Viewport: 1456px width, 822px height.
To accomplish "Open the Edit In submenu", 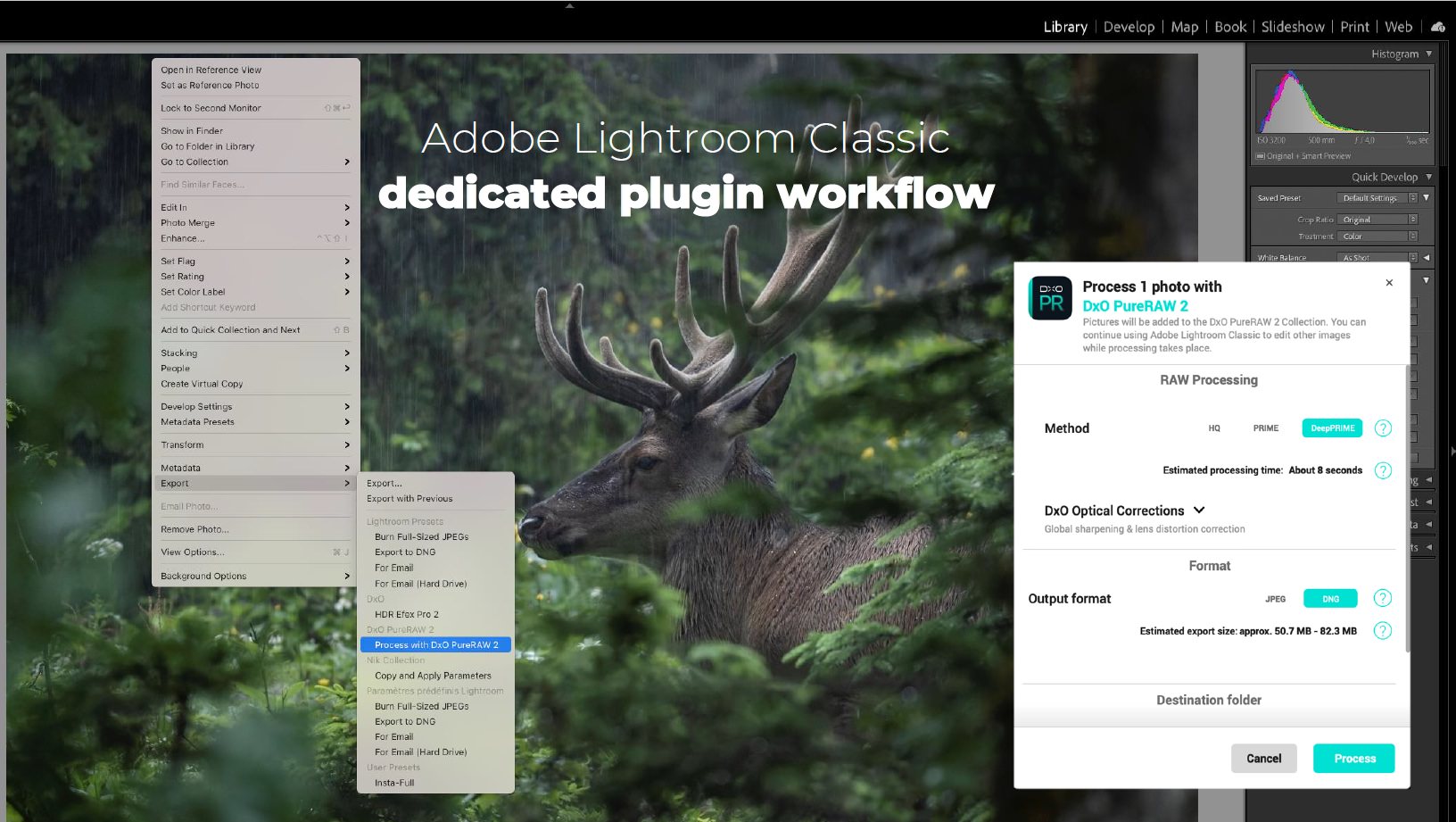I will [255, 207].
